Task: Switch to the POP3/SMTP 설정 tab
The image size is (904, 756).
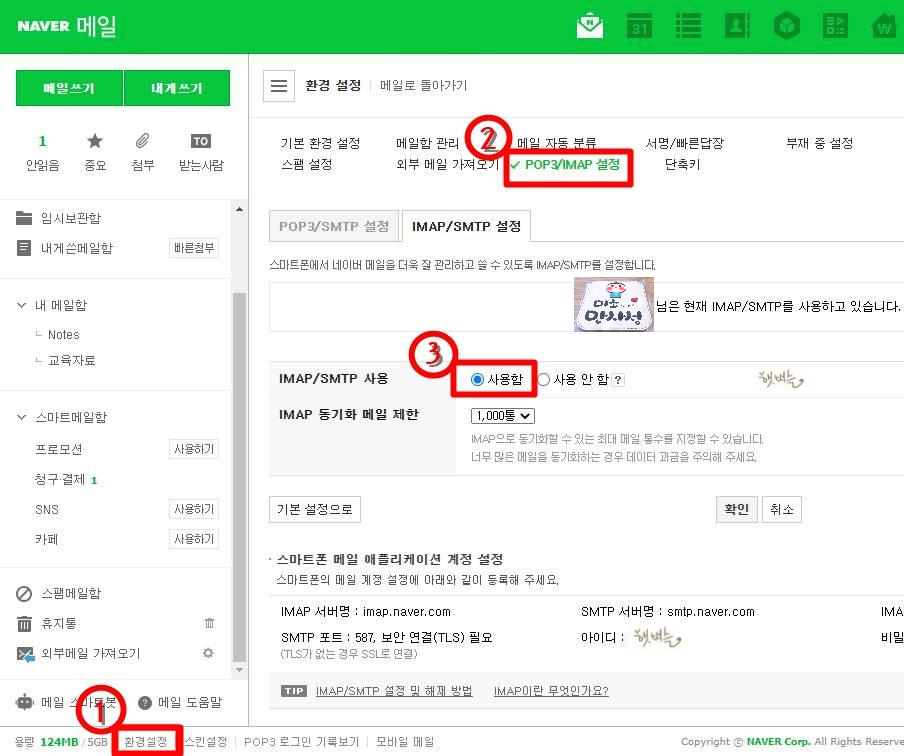Action: tap(333, 226)
